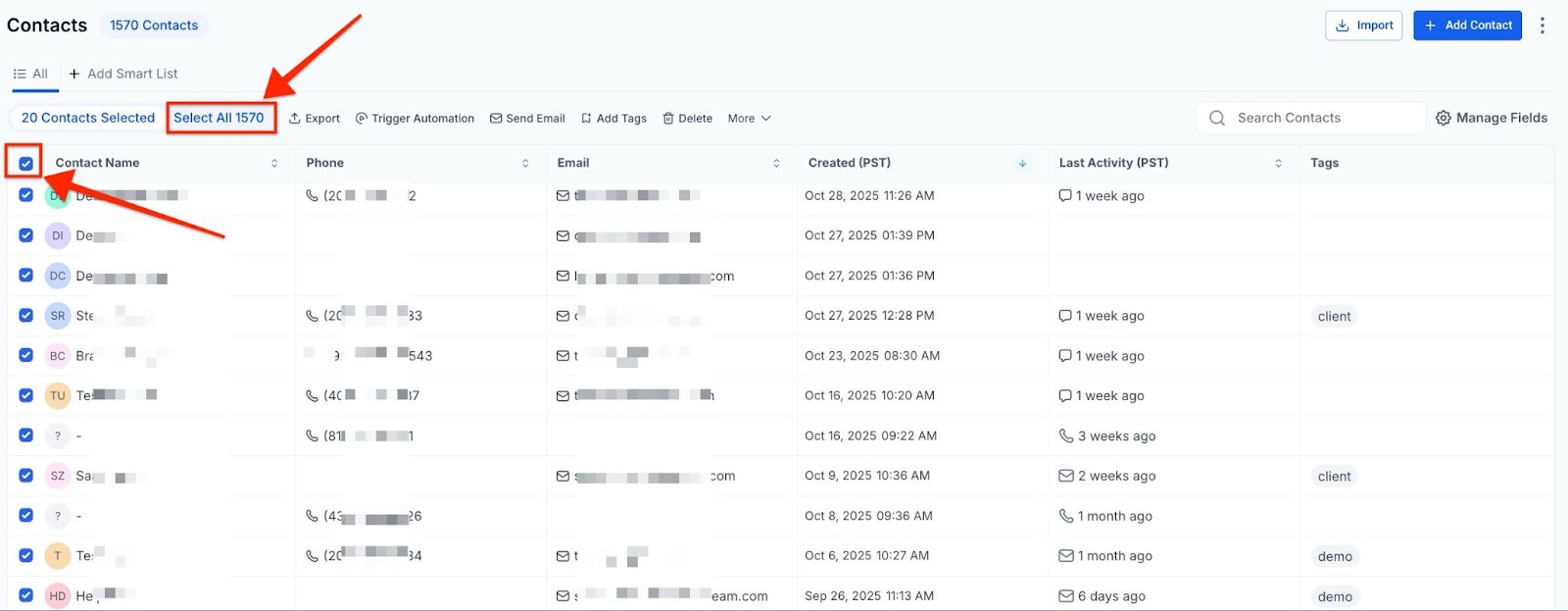The width and height of the screenshot is (1568, 611).
Task: Click email icon in DI contact row
Action: (563, 236)
